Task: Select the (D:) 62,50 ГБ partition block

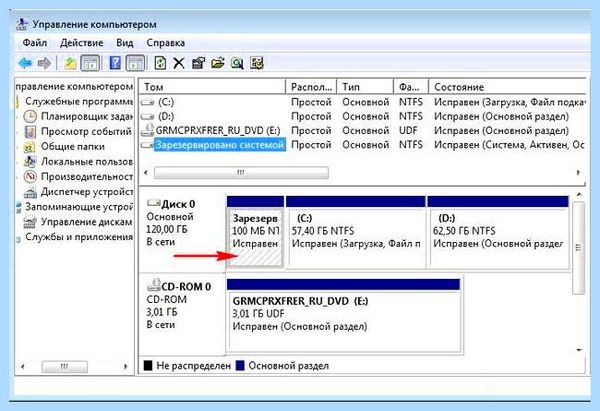Action: [498, 232]
